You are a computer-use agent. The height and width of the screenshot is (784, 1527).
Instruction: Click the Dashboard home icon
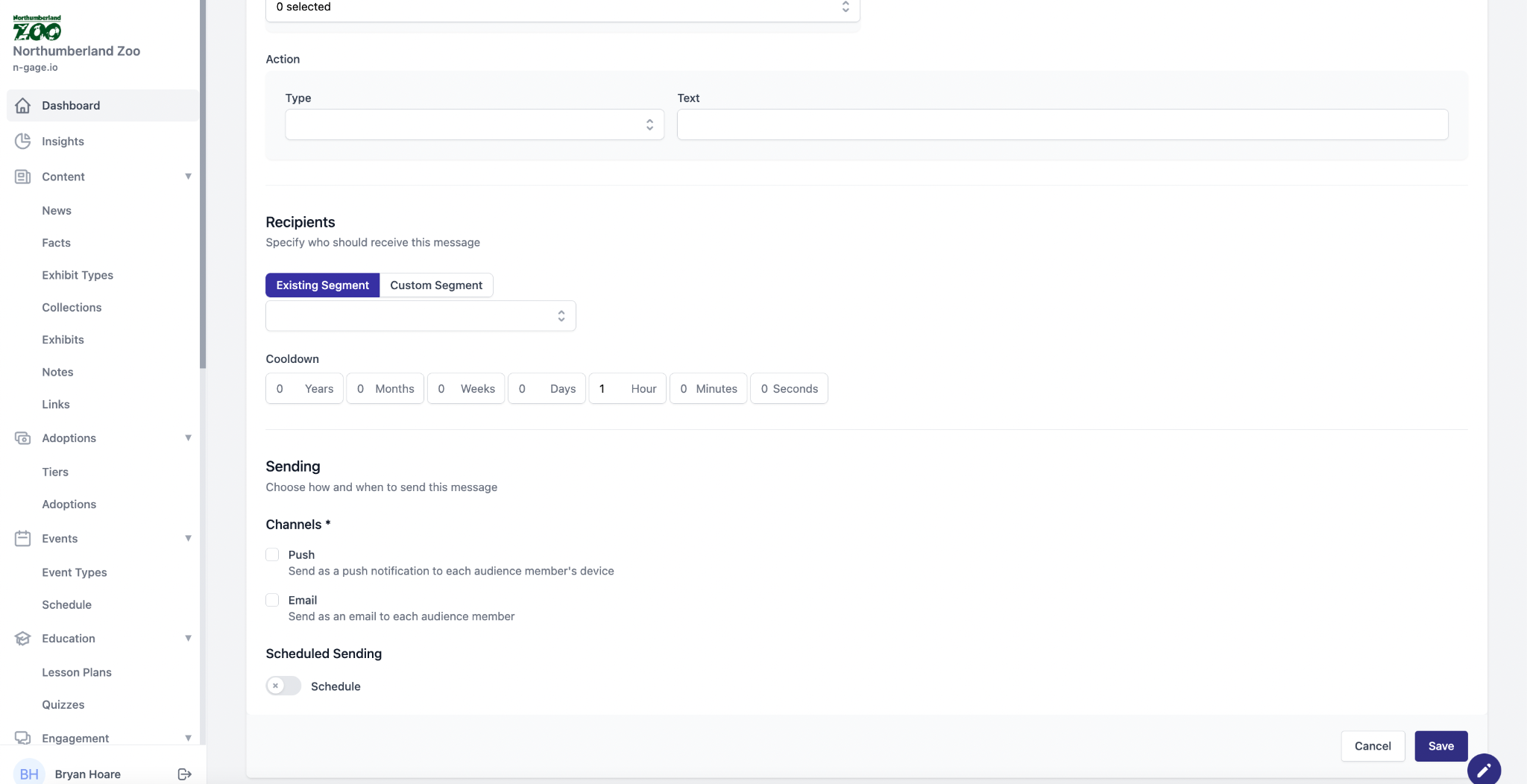tap(23, 106)
